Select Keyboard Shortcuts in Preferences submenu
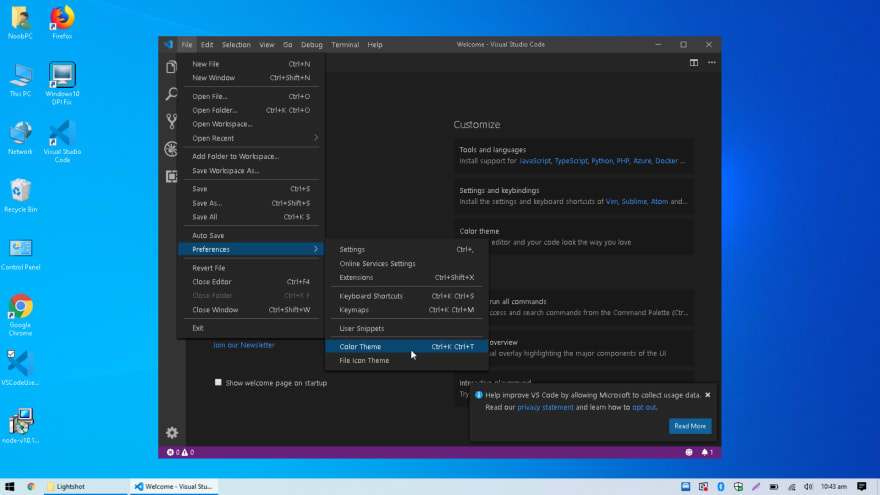880x495 pixels. pyautogui.click(x=406, y=296)
